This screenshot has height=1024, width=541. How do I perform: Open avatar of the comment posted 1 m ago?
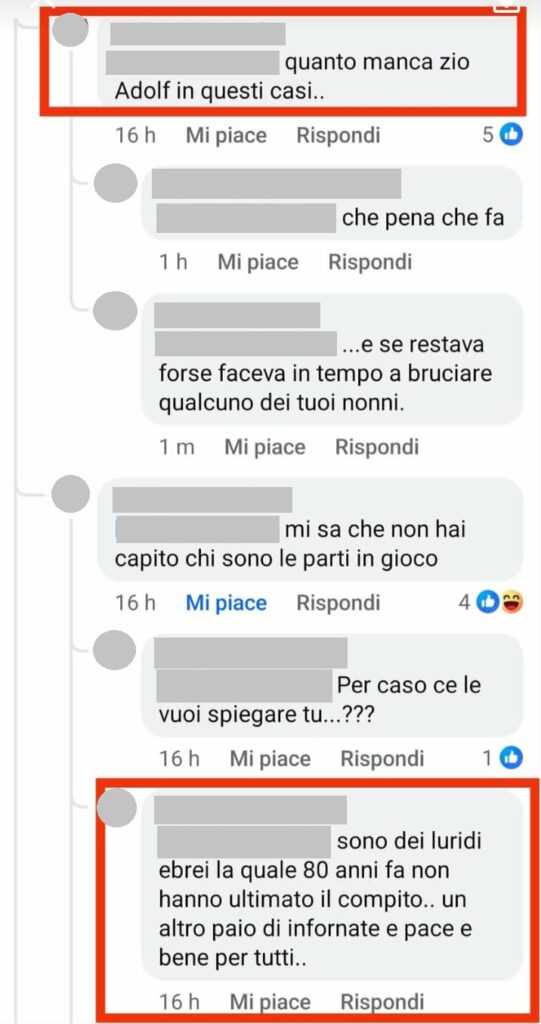pyautogui.click(x=115, y=311)
